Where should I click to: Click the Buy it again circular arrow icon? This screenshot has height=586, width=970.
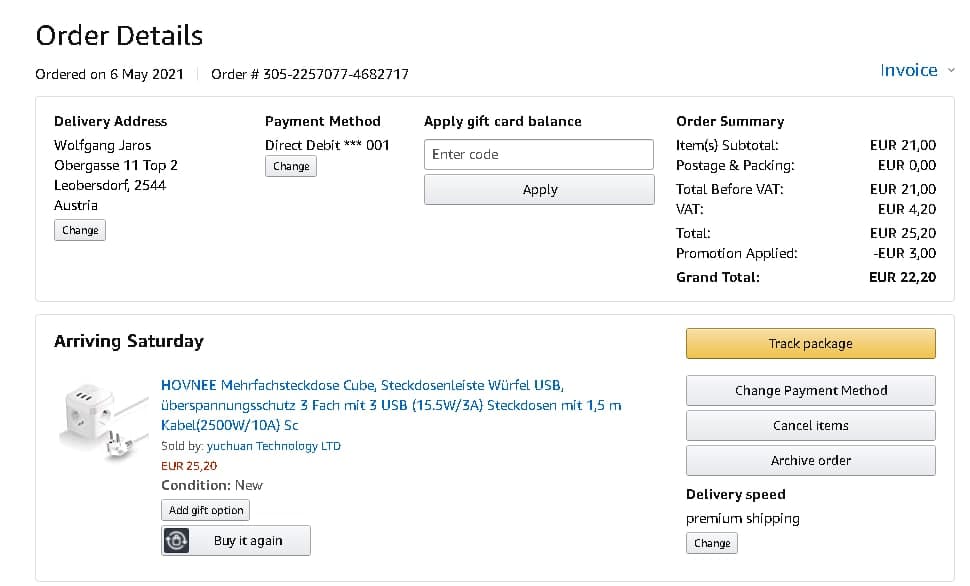[177, 541]
